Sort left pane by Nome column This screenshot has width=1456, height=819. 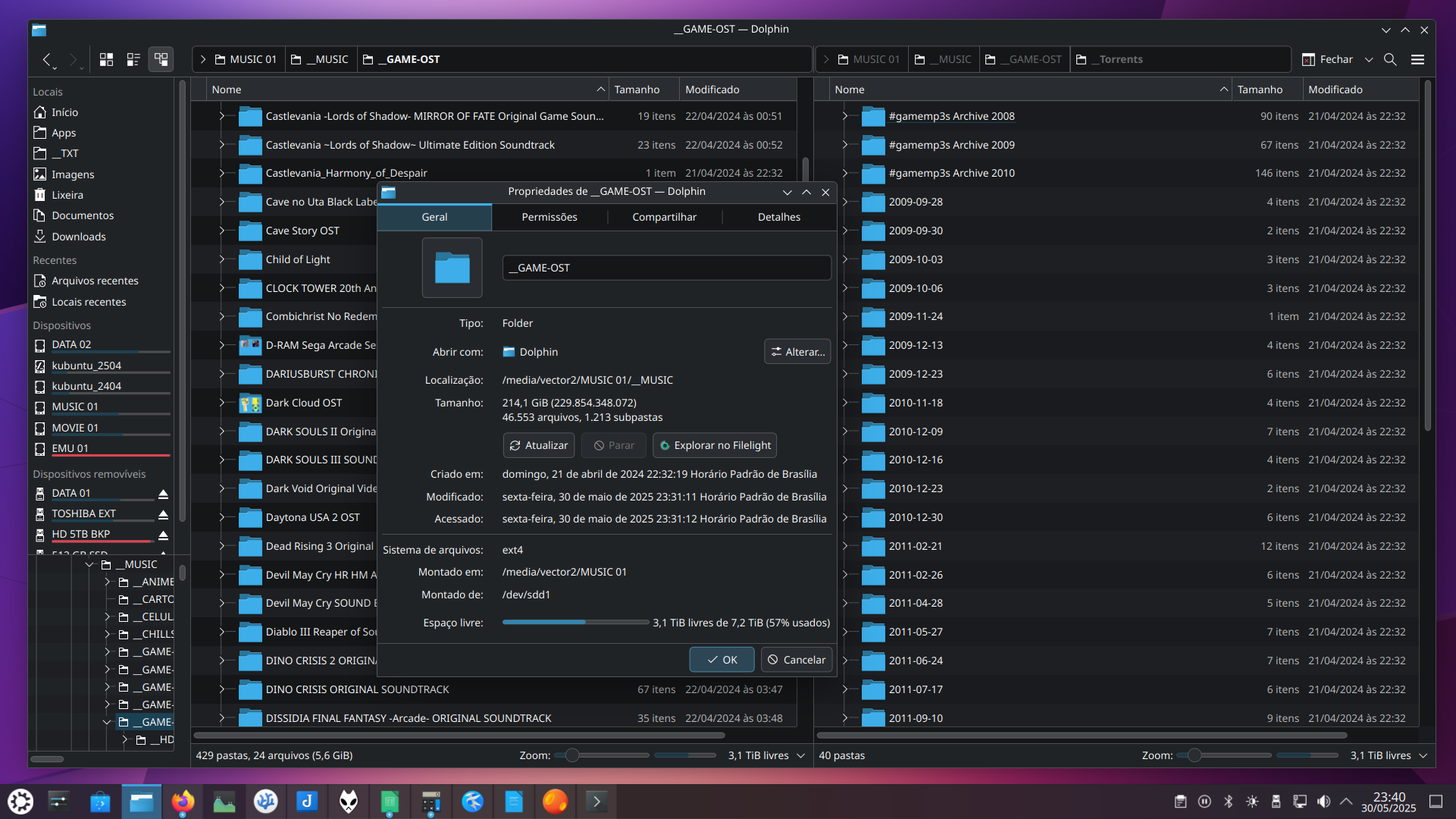click(x=408, y=89)
